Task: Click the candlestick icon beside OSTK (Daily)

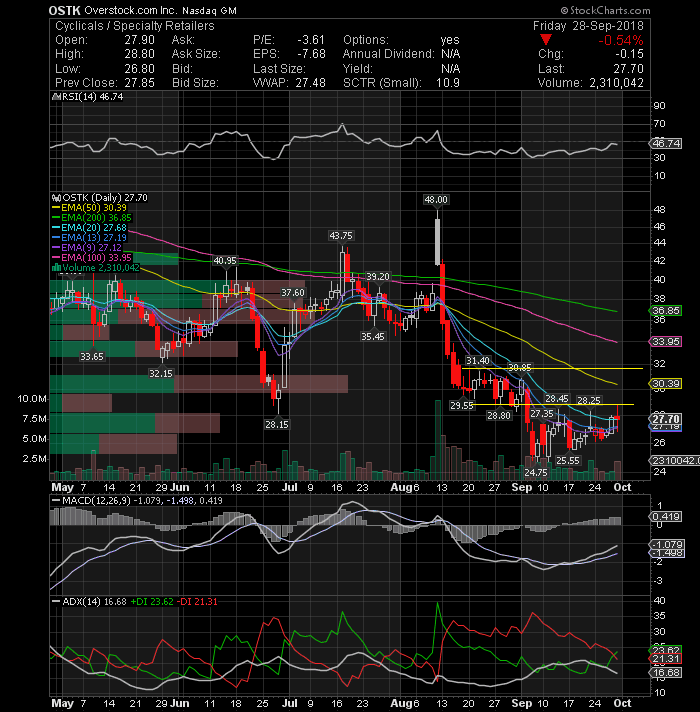Action: click(x=56, y=198)
